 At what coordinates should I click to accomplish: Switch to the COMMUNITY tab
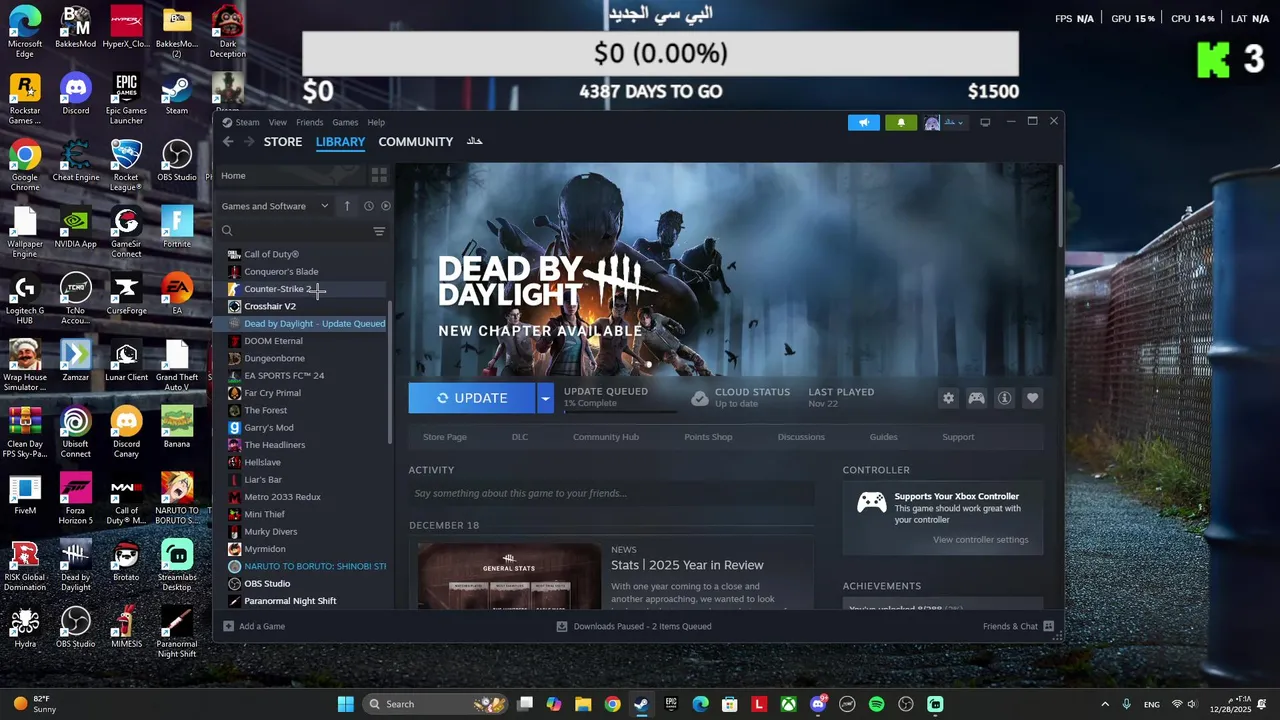coord(416,142)
